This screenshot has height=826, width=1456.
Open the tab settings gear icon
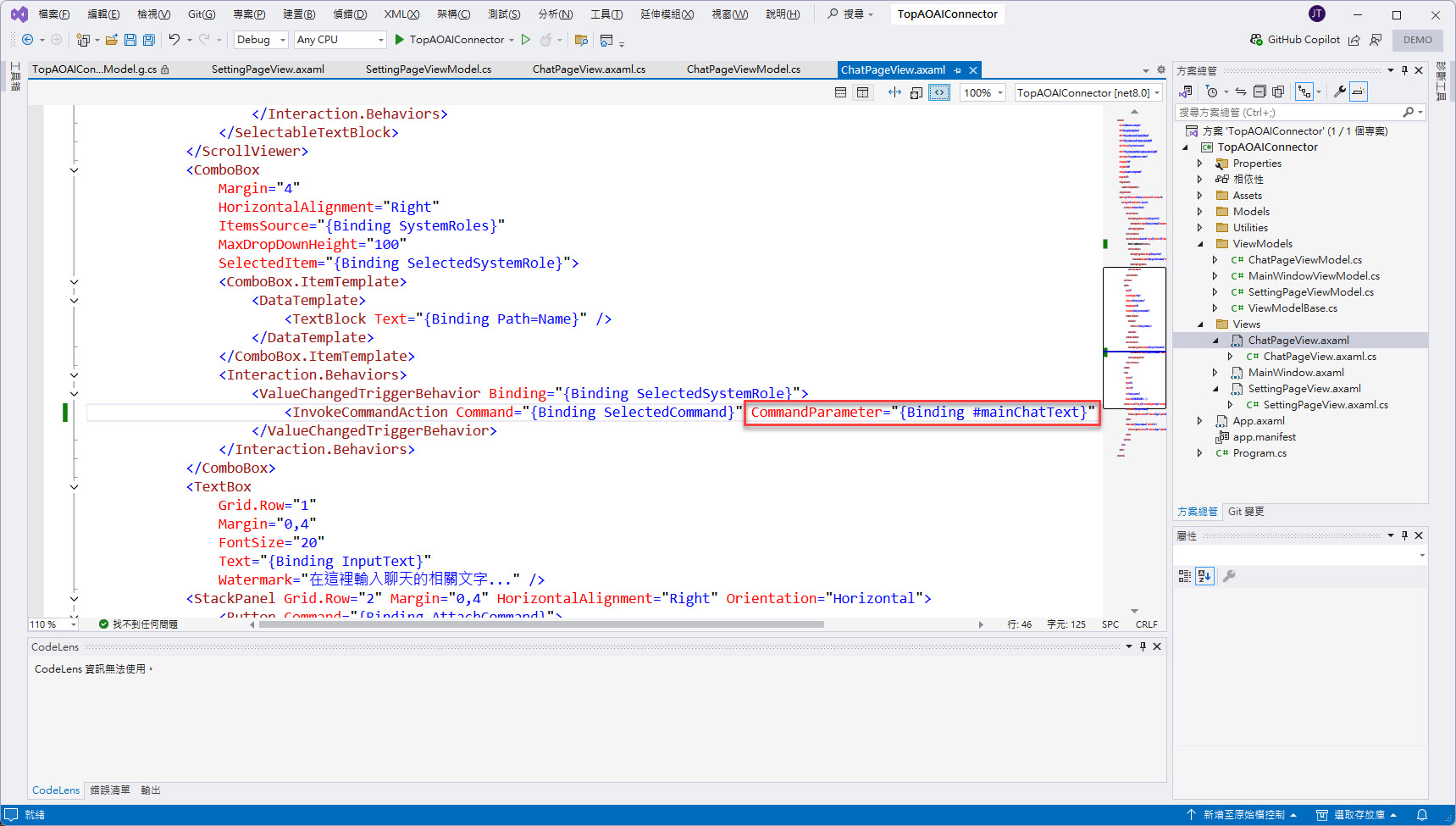tap(1160, 70)
